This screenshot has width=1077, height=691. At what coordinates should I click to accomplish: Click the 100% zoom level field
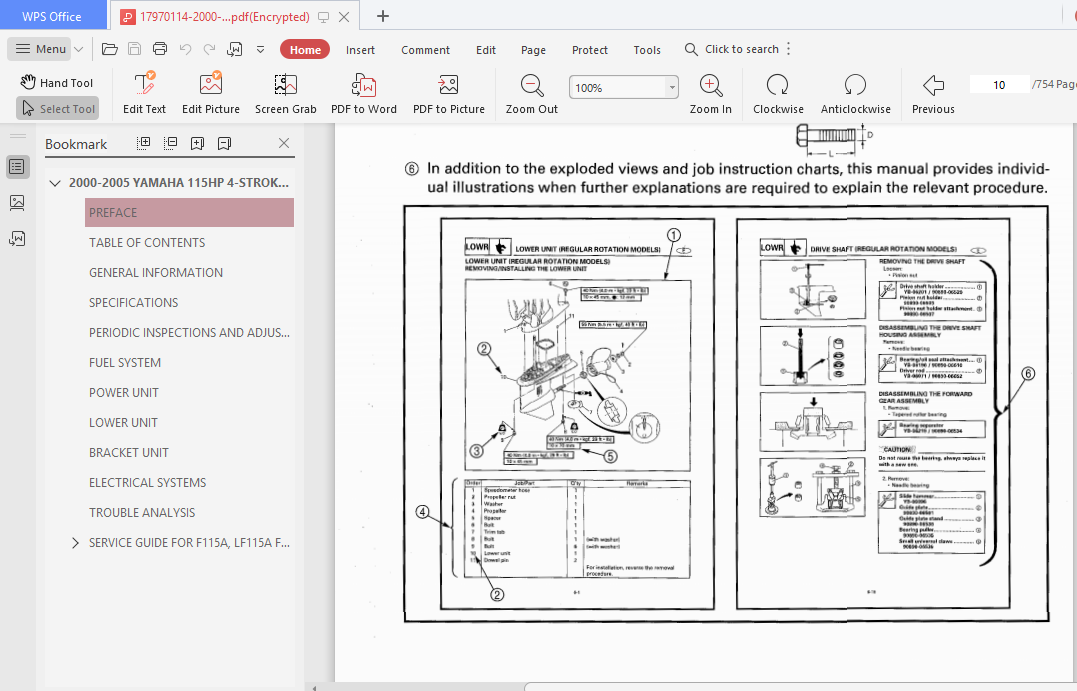coord(617,87)
